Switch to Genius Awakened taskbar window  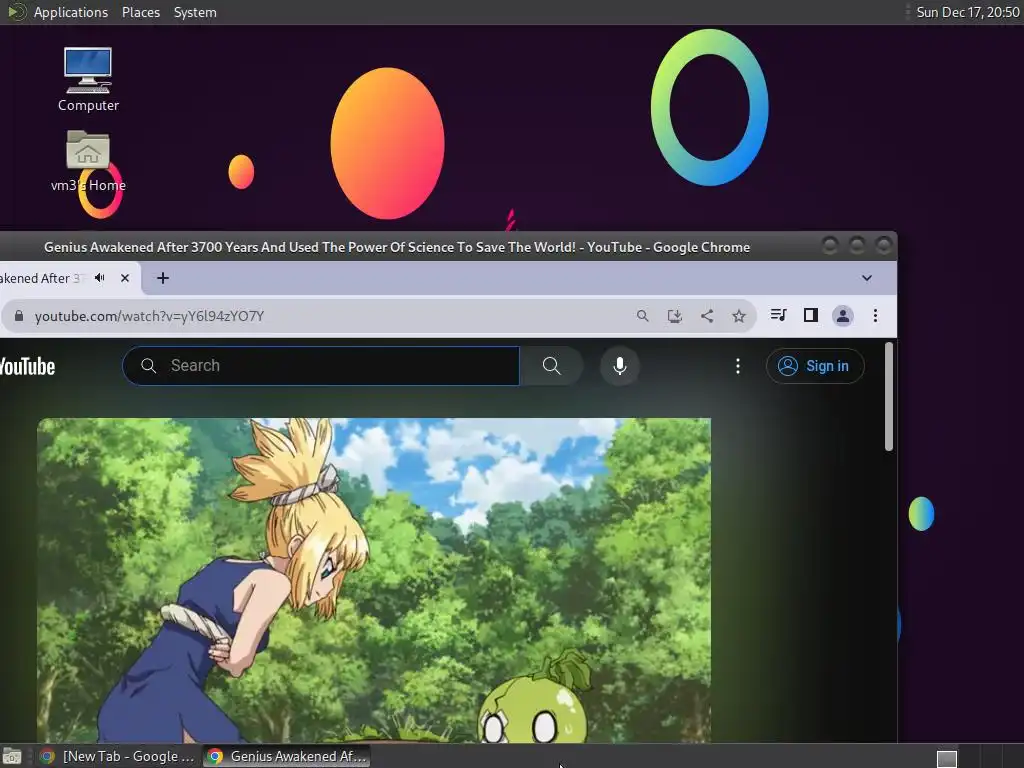286,756
